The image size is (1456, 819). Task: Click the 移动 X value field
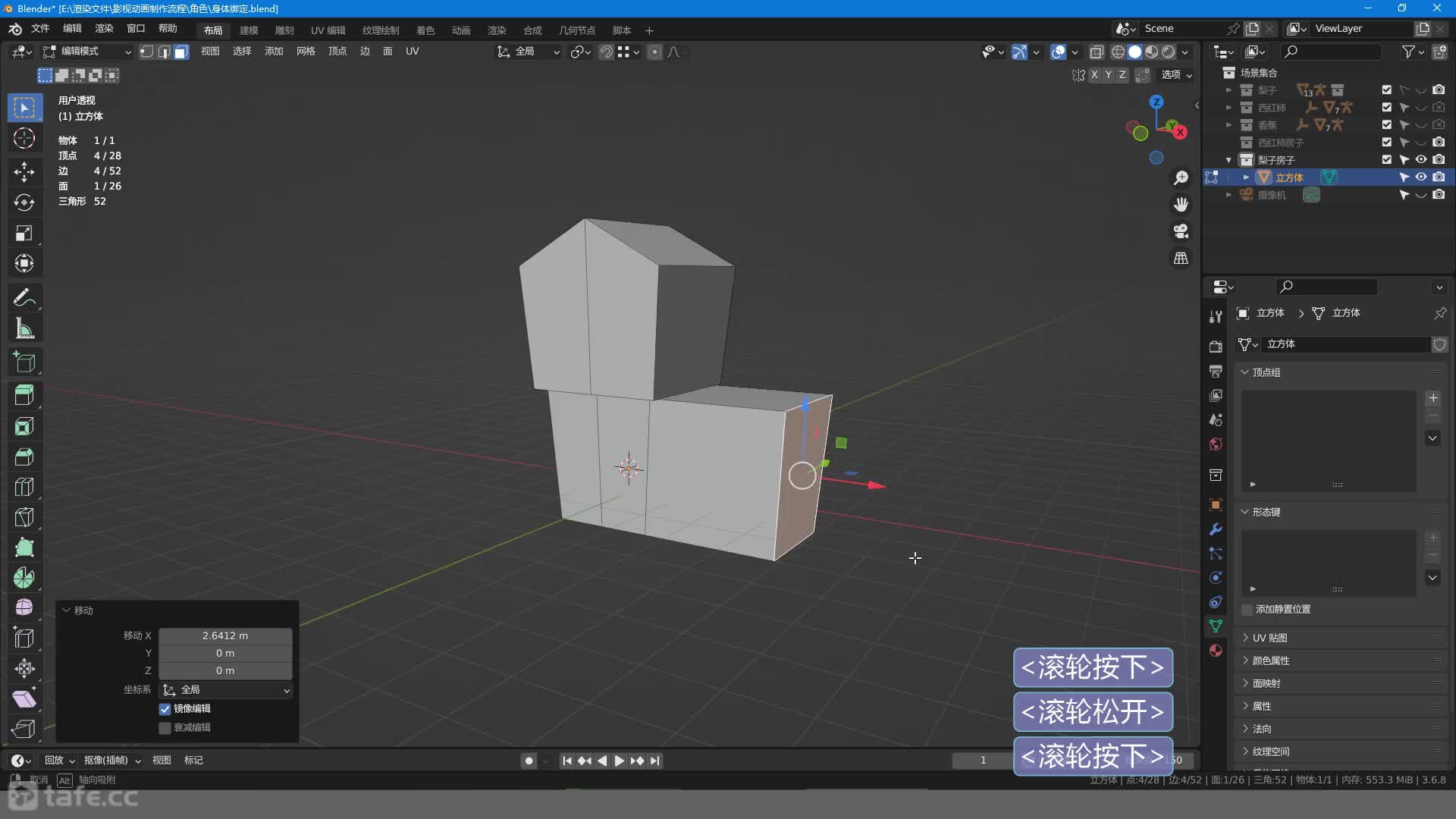(225, 636)
